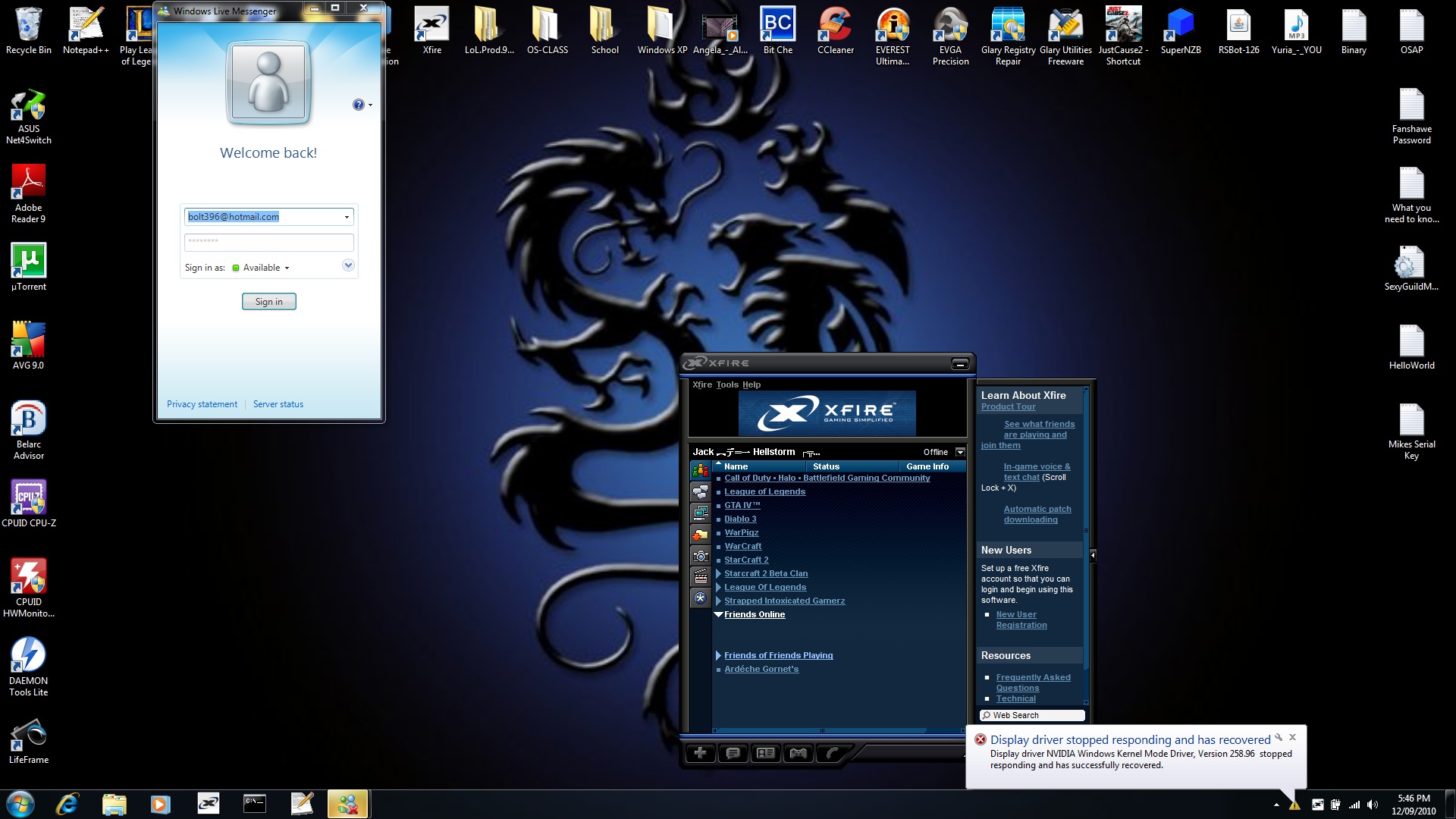Click warning Action Center tray icon
Image resolution: width=1456 pixels, height=819 pixels.
tap(1294, 805)
